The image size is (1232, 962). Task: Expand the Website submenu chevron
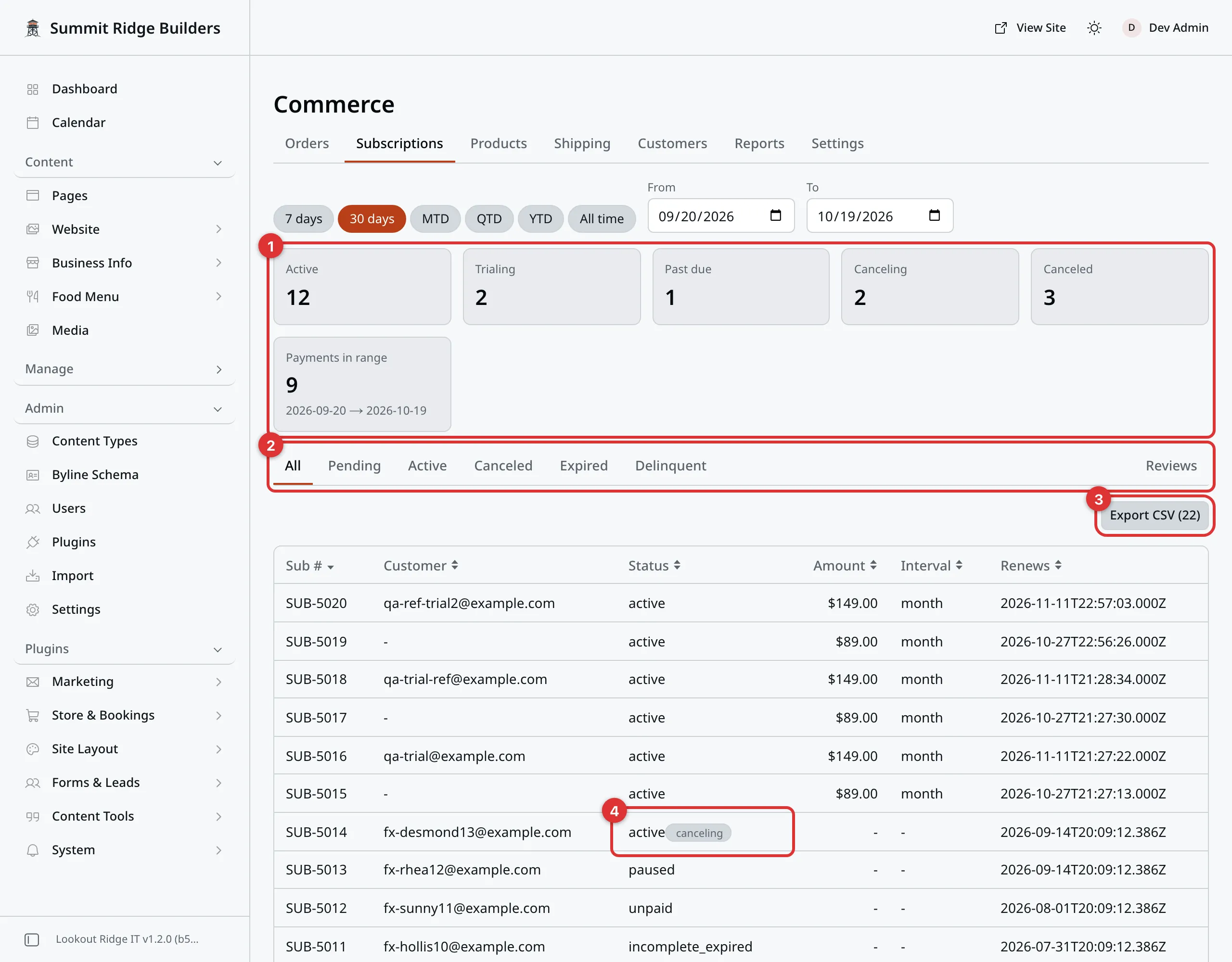click(x=218, y=229)
